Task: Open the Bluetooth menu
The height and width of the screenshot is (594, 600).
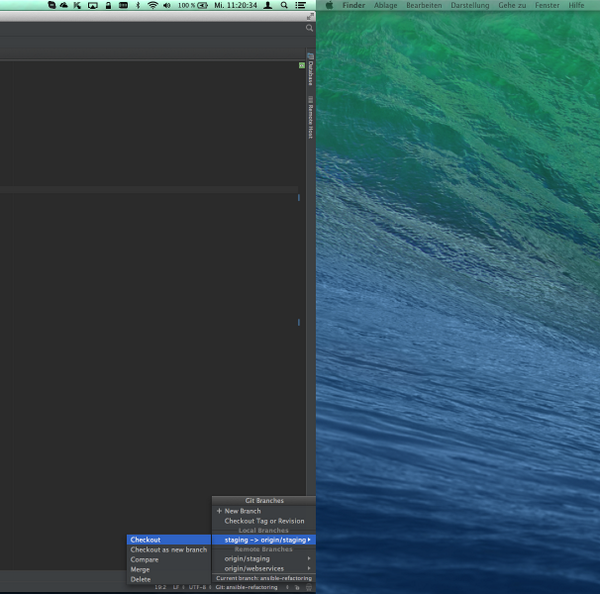Action: (x=138, y=5)
